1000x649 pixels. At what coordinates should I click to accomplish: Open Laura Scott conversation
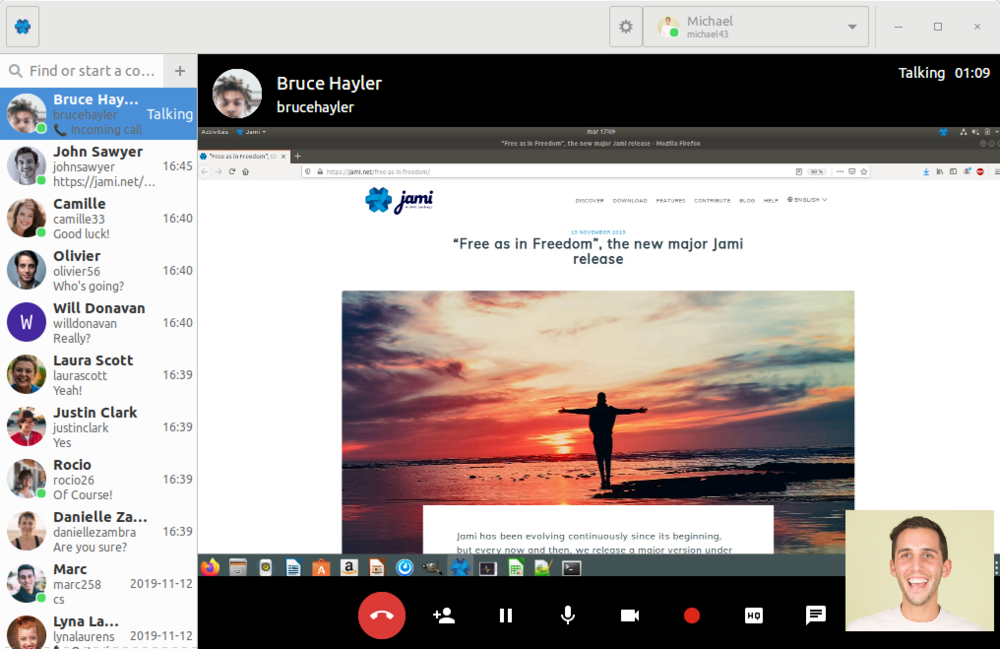pos(99,375)
